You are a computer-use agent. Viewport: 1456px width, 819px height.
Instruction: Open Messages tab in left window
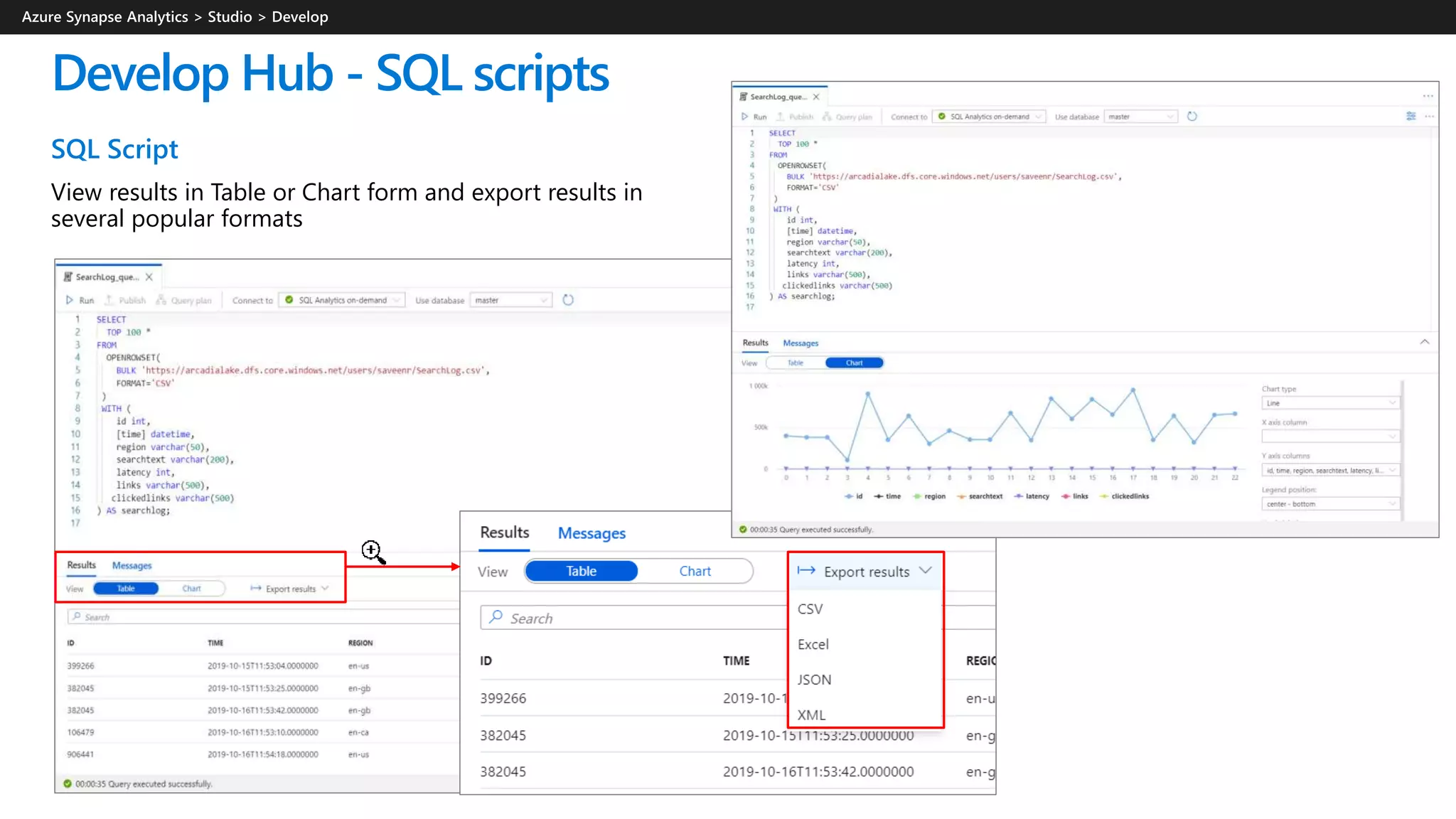pos(132,566)
